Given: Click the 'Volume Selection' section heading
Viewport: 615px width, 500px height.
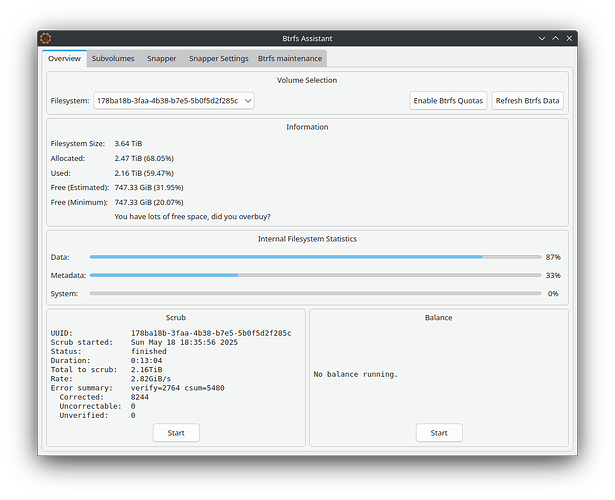Looking at the screenshot, I should [307, 80].
